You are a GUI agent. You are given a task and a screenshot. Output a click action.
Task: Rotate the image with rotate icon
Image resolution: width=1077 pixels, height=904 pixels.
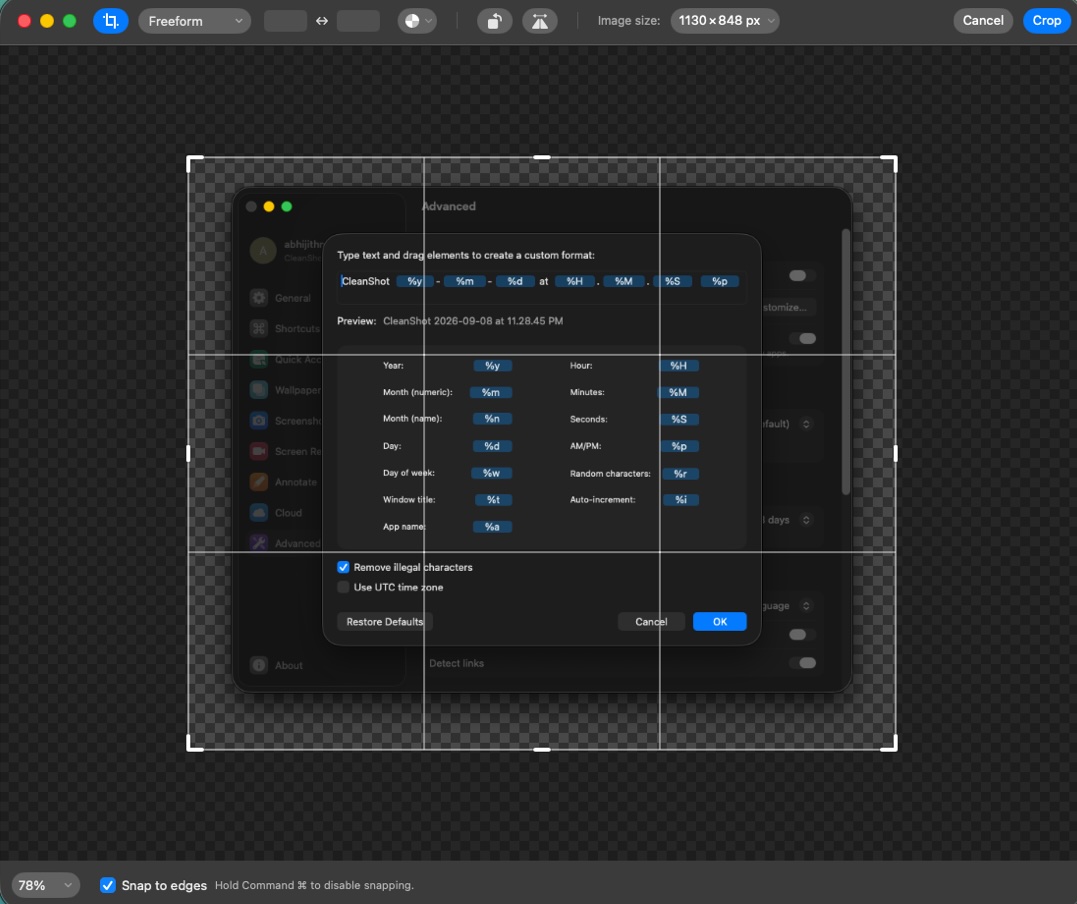pyautogui.click(x=495, y=21)
